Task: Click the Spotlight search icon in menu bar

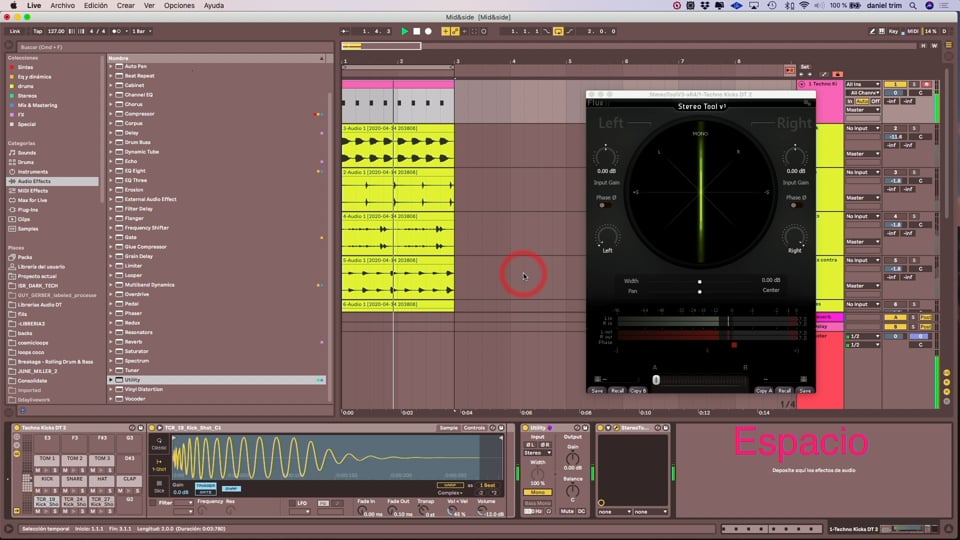Action: pos(913,6)
